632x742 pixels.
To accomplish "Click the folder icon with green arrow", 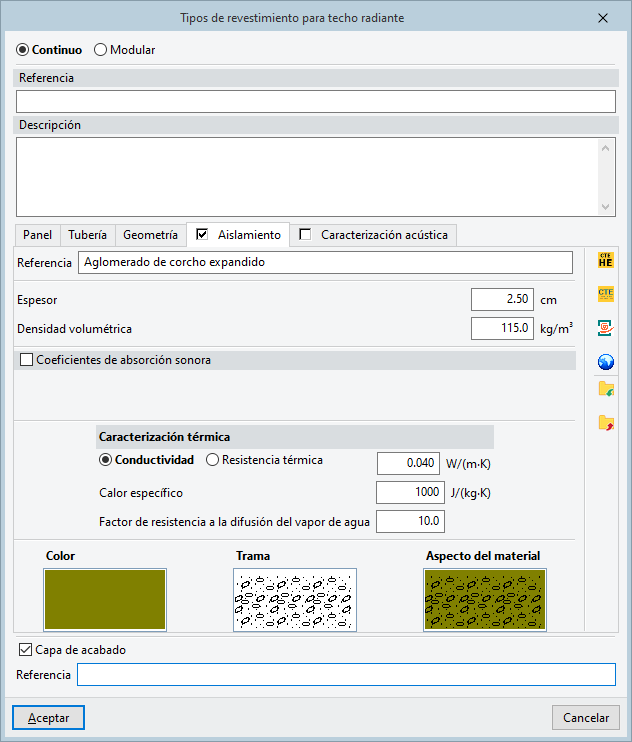I will [606, 389].
